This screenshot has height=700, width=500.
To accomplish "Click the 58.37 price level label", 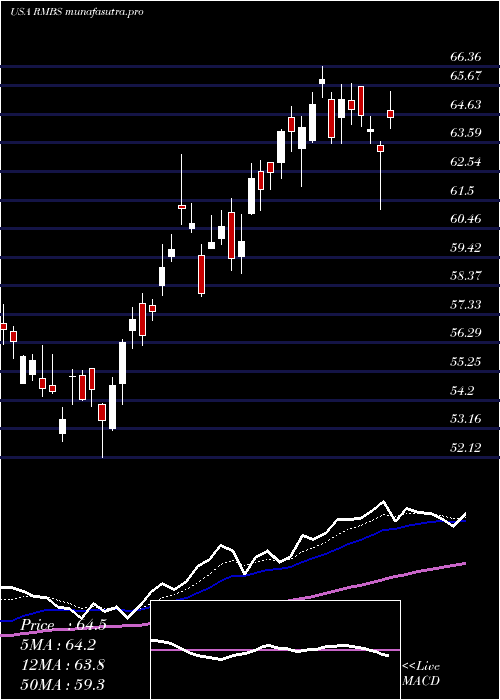I will (466, 276).
